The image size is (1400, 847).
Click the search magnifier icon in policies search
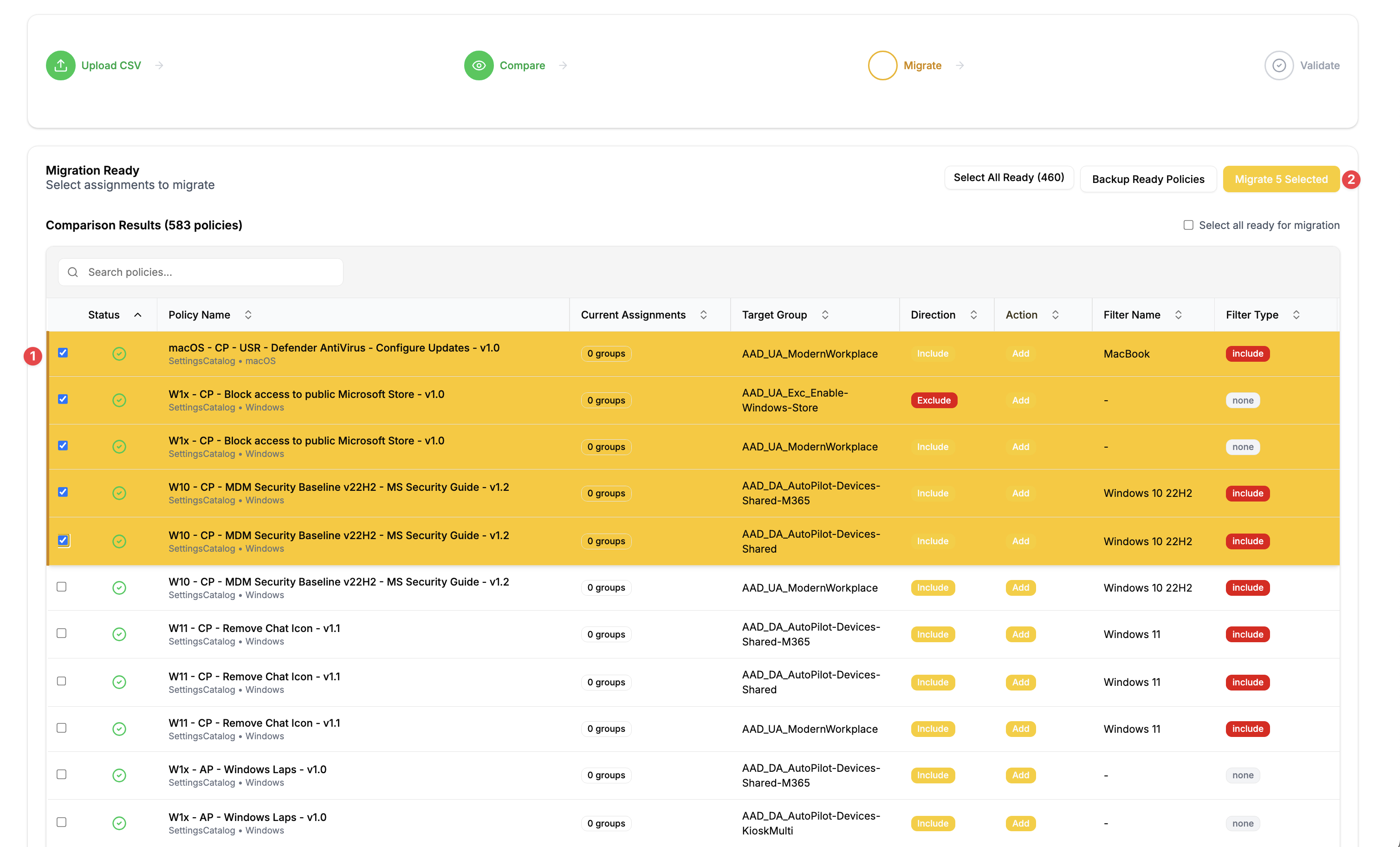click(73, 272)
